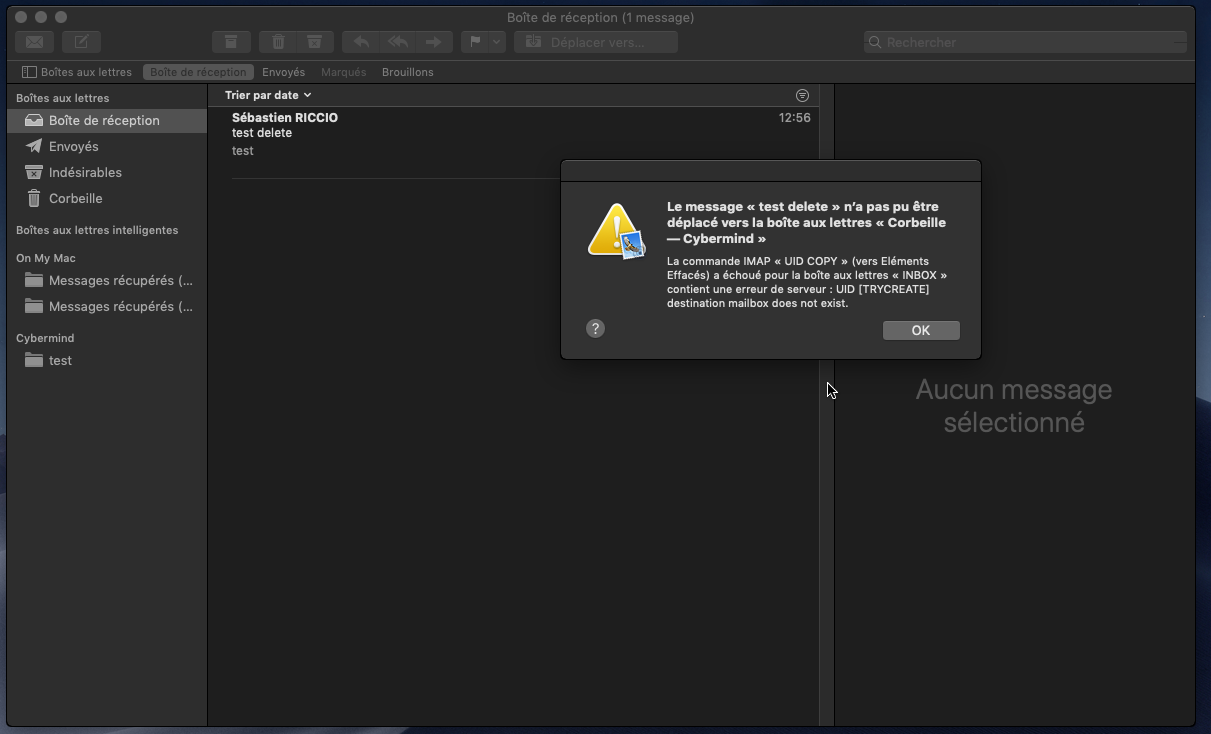Click the archive toolbar icon
Screen dimensions: 1211x734
pyautogui.click(x=230, y=42)
